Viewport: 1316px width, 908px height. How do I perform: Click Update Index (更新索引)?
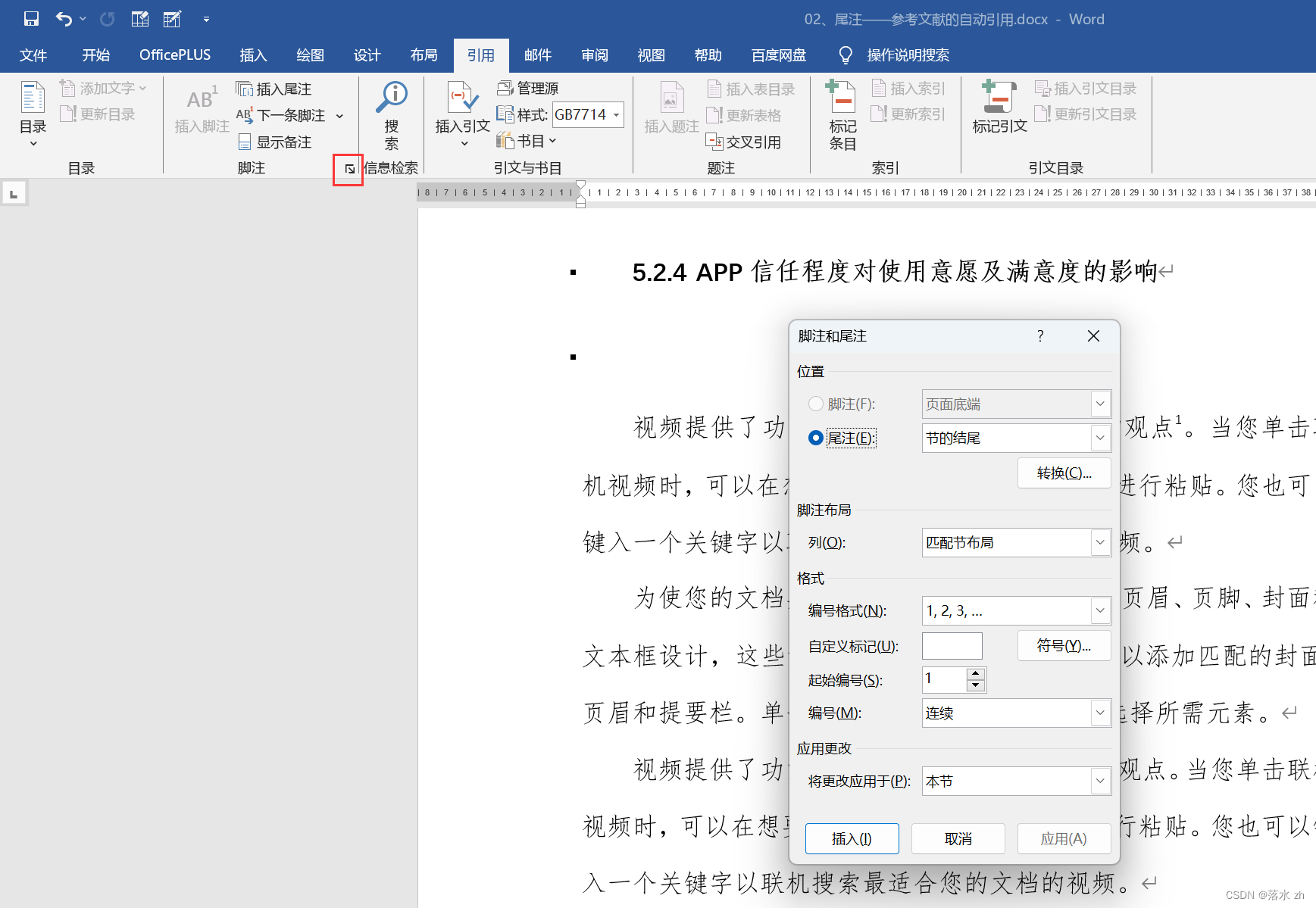click(908, 114)
